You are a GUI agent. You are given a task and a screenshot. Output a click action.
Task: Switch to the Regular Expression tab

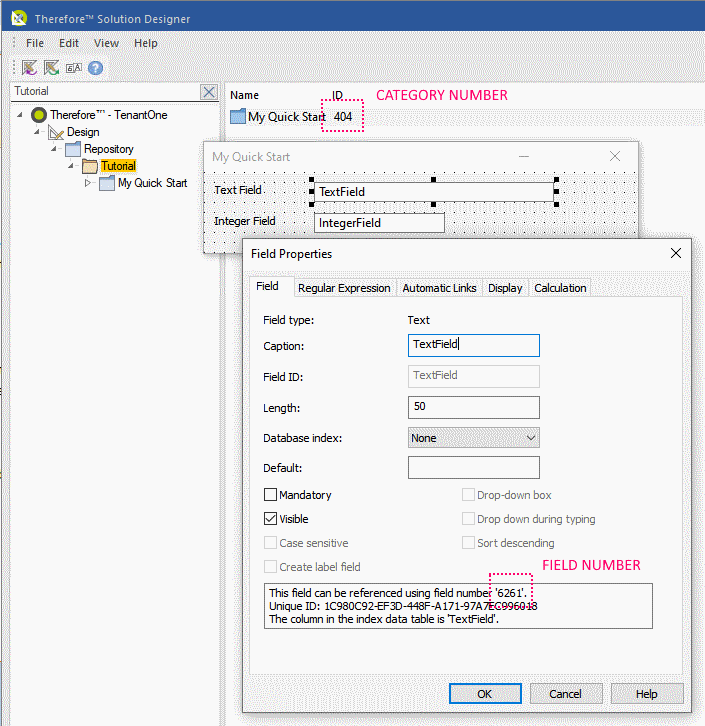(x=344, y=288)
